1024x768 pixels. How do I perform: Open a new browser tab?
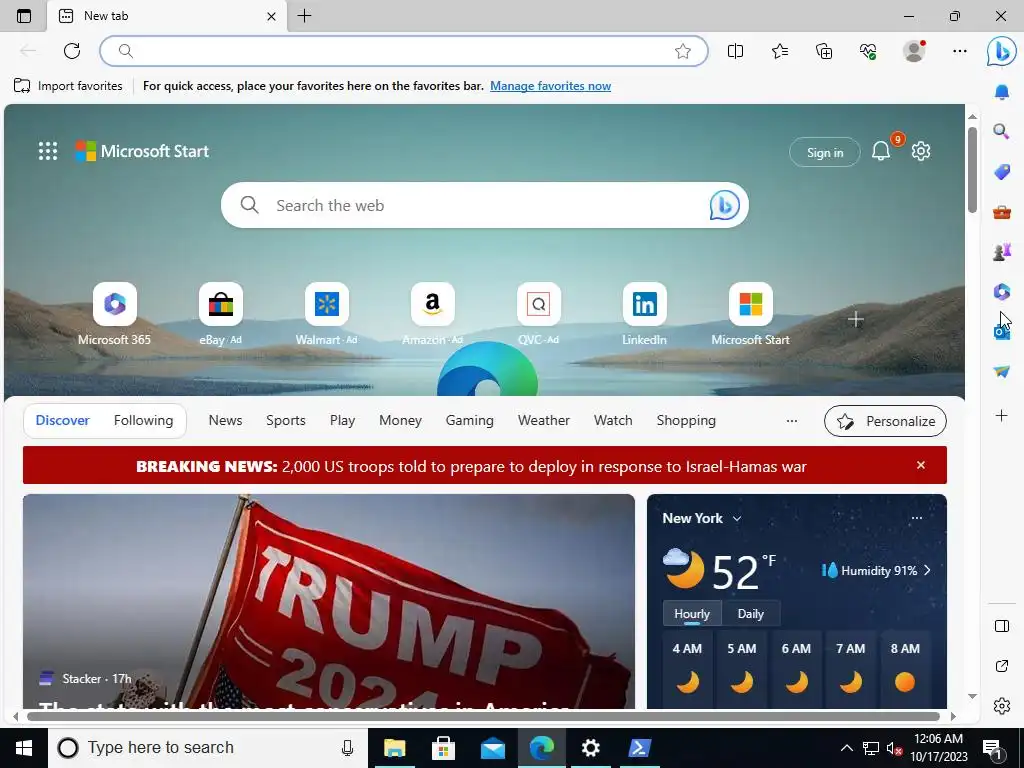(304, 16)
